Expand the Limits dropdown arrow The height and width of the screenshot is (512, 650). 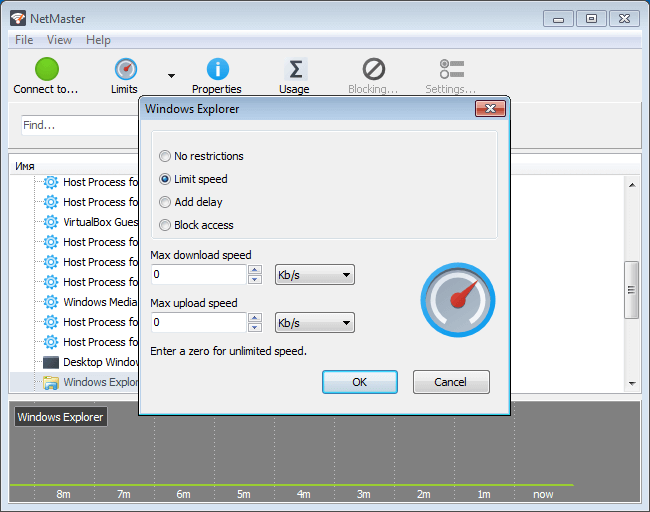click(x=171, y=75)
